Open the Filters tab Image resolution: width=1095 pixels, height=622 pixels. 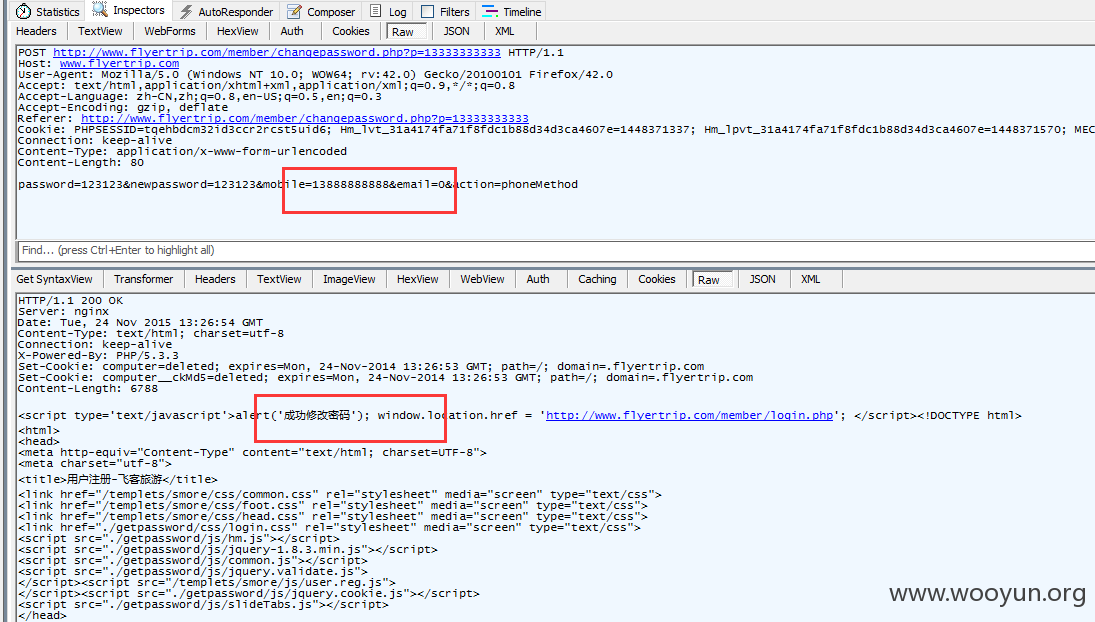tap(446, 12)
